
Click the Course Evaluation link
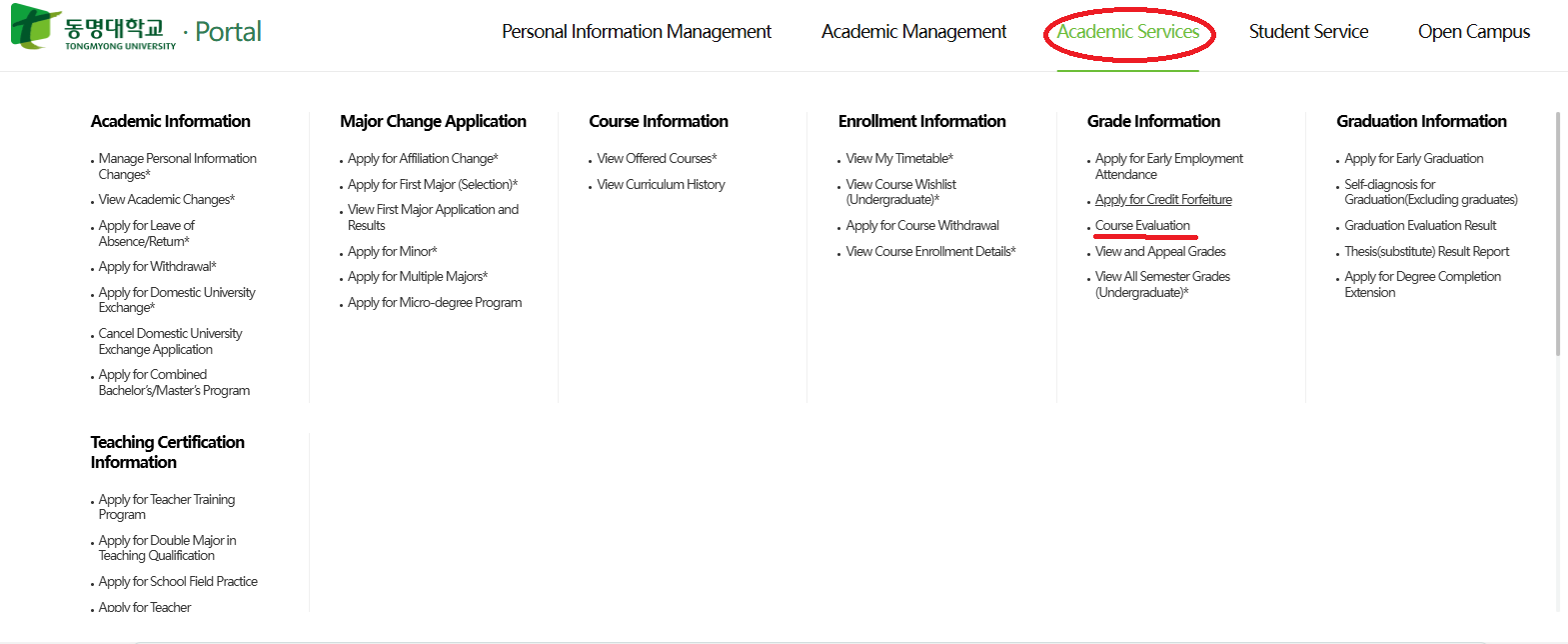click(1142, 226)
